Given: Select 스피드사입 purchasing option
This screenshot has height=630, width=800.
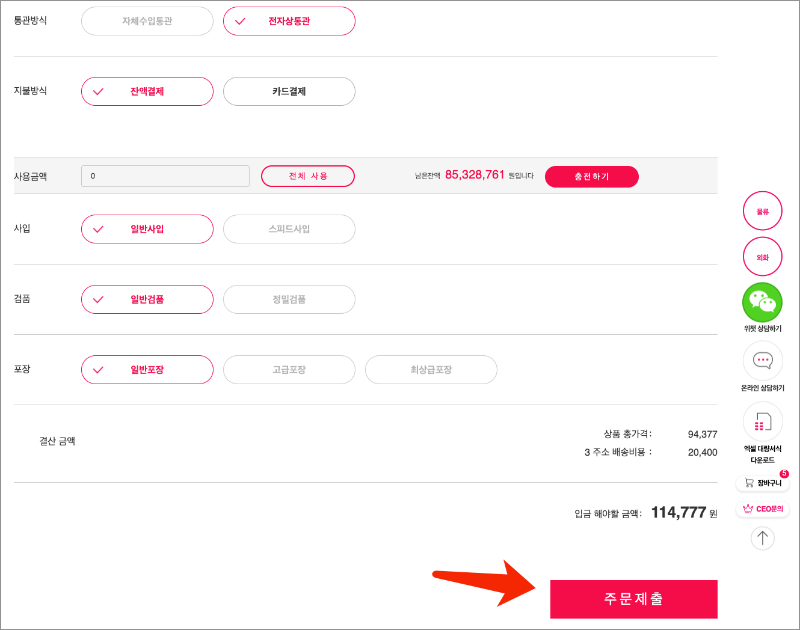Looking at the screenshot, I should click(289, 229).
